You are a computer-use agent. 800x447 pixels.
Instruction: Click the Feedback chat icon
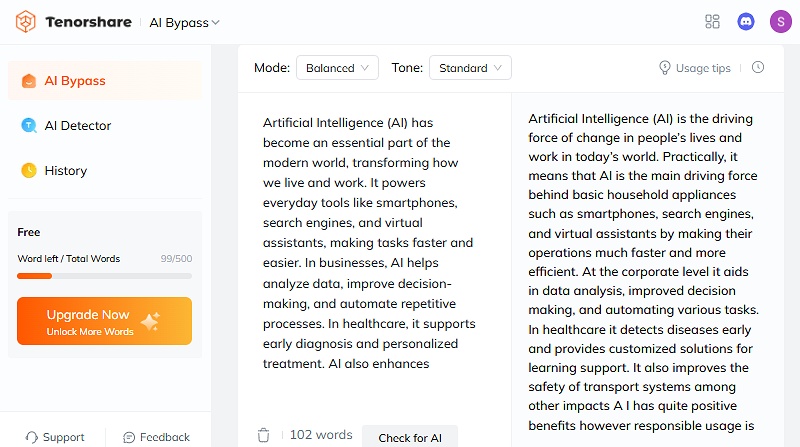coord(129,437)
